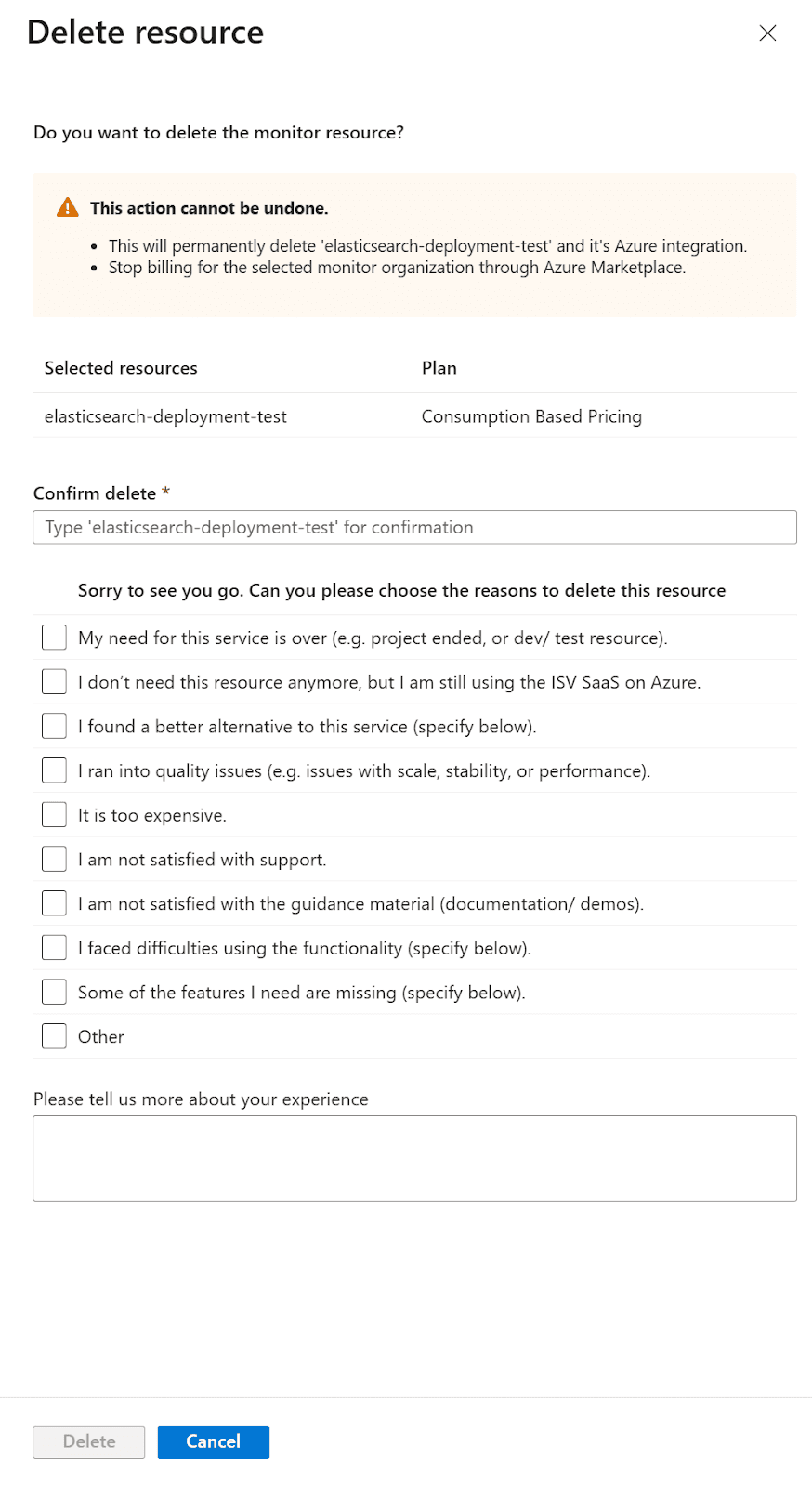Click the 'Confirm delete' required field label
The width and height of the screenshot is (812, 1487).
(x=96, y=493)
